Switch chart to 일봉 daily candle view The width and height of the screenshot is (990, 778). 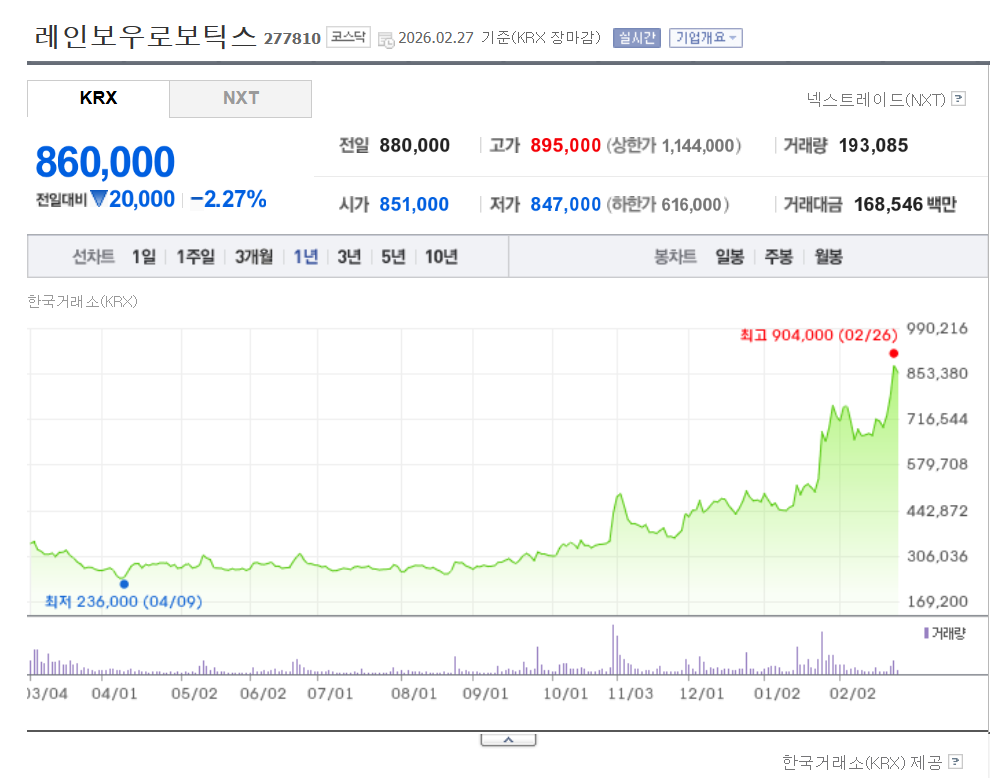[729, 256]
